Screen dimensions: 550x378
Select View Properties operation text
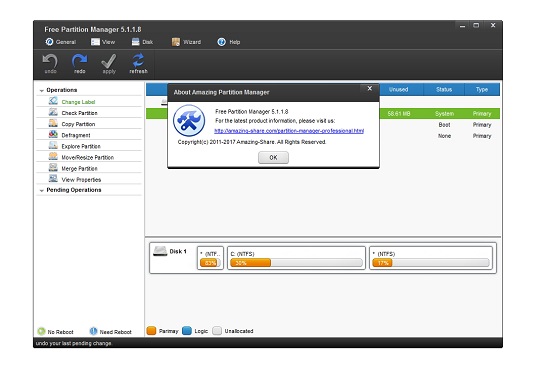tap(81, 180)
